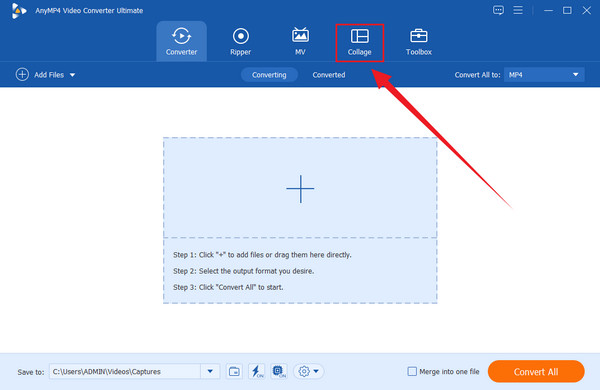Viewport: 600px width, 390px height.
Task: Open the Converter tab
Action: coord(181,41)
